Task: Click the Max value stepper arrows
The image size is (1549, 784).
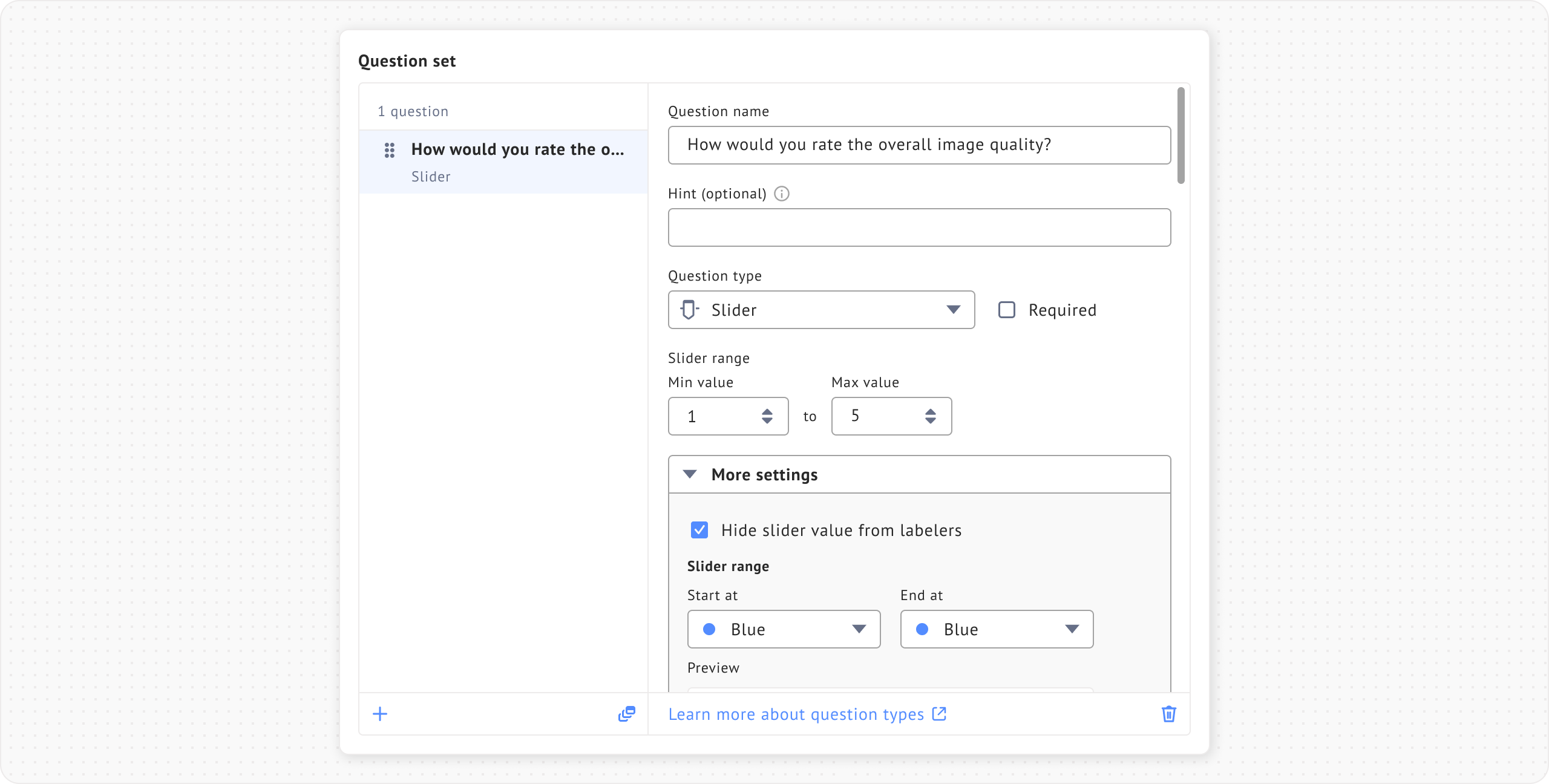Action: coord(930,416)
